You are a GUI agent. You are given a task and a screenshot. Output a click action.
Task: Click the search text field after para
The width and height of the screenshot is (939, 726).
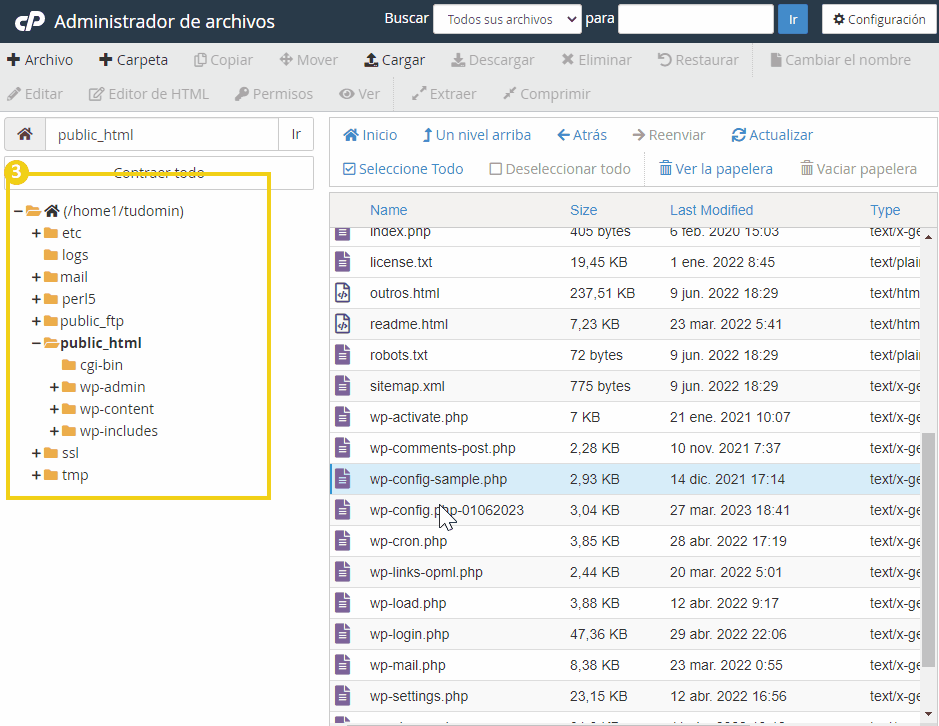tap(696, 19)
